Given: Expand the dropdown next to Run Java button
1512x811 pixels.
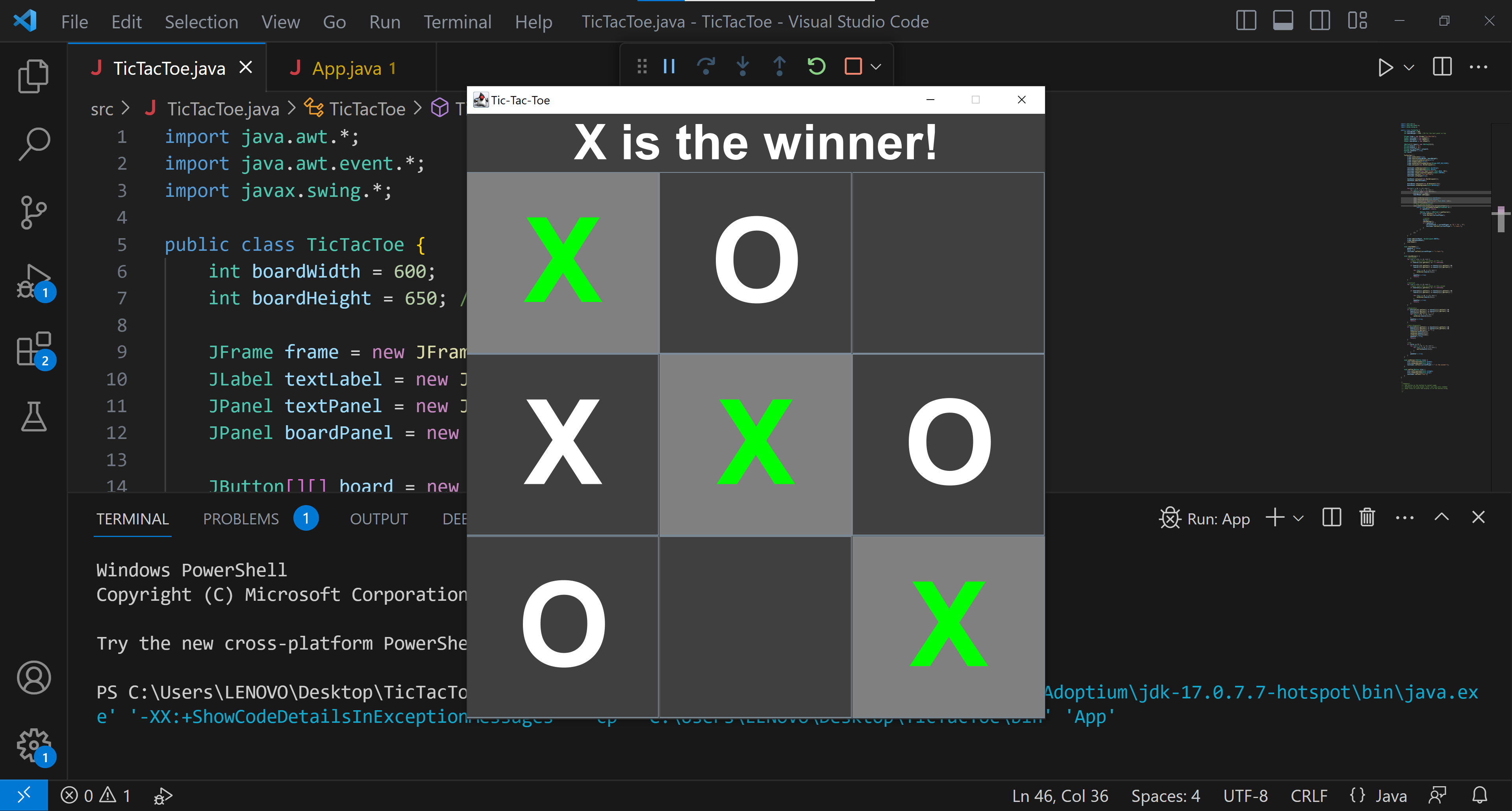Looking at the screenshot, I should tap(1409, 67).
